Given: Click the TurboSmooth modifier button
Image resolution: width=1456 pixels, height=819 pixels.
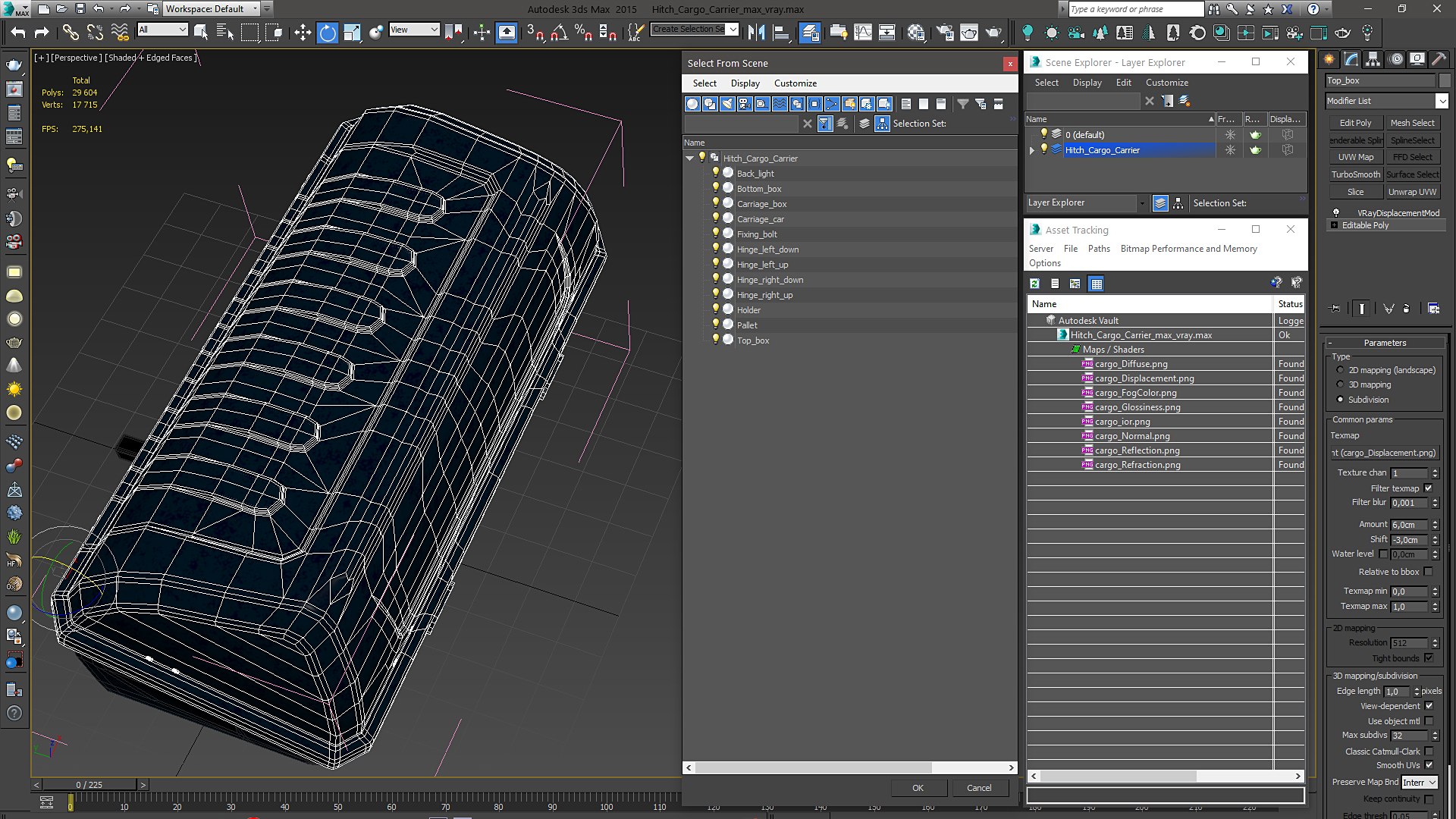Looking at the screenshot, I should pyautogui.click(x=1355, y=174).
